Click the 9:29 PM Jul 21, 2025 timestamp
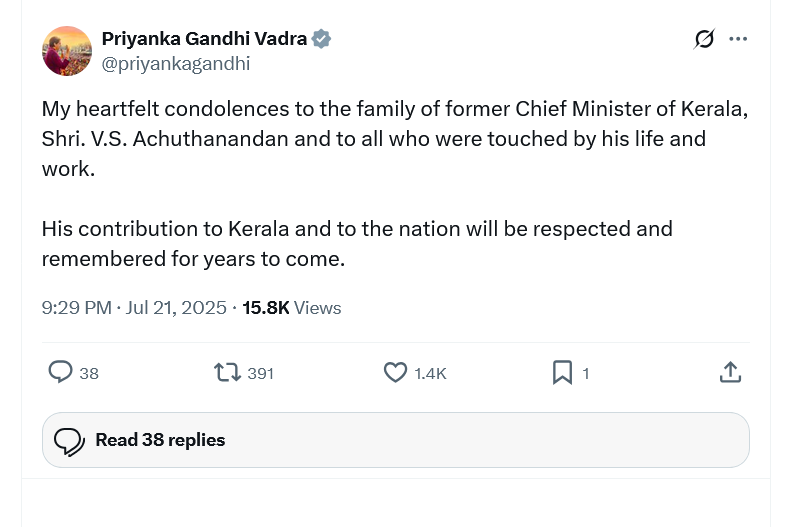Screen dimensions: 790x527 point(134,308)
